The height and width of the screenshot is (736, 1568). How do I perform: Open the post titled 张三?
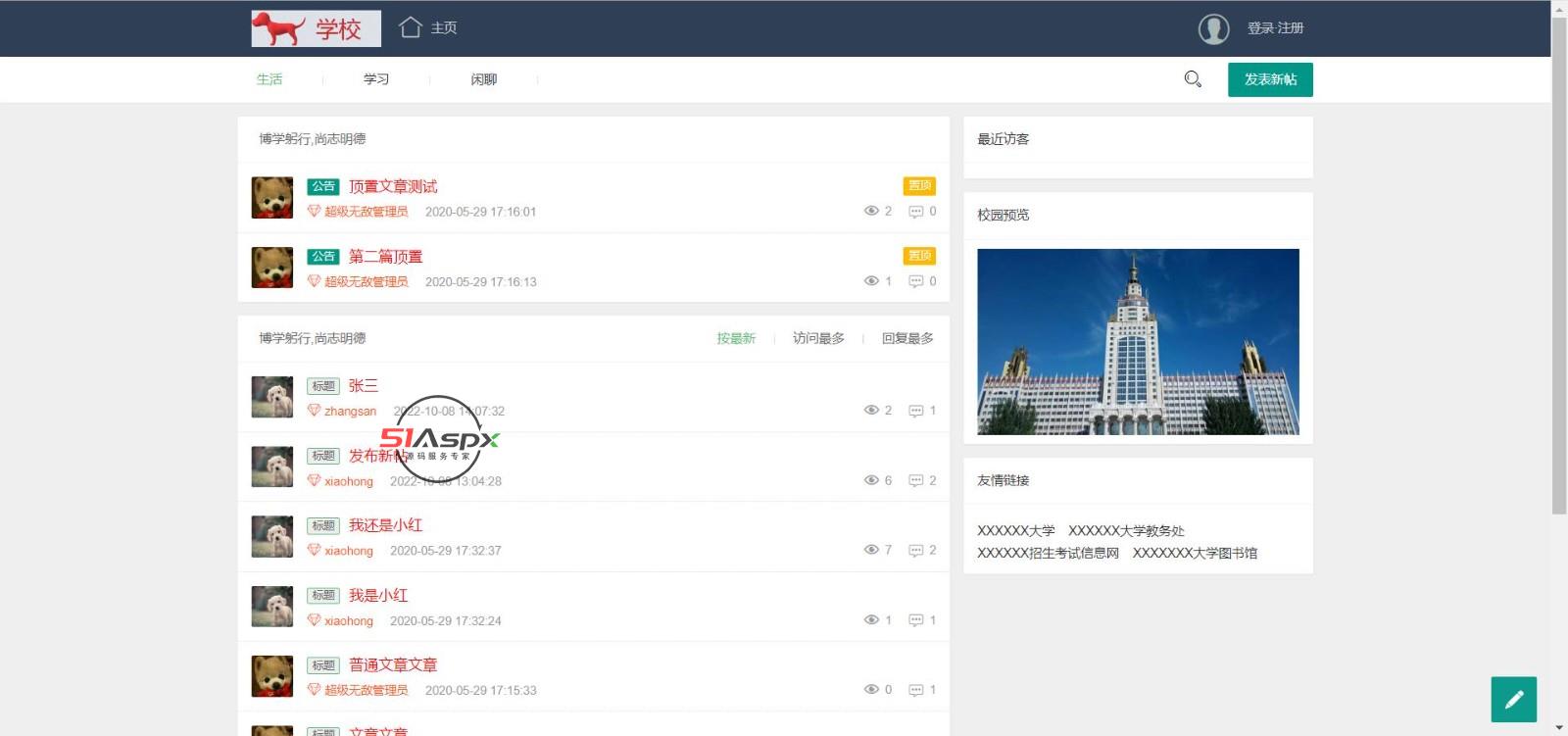click(364, 386)
